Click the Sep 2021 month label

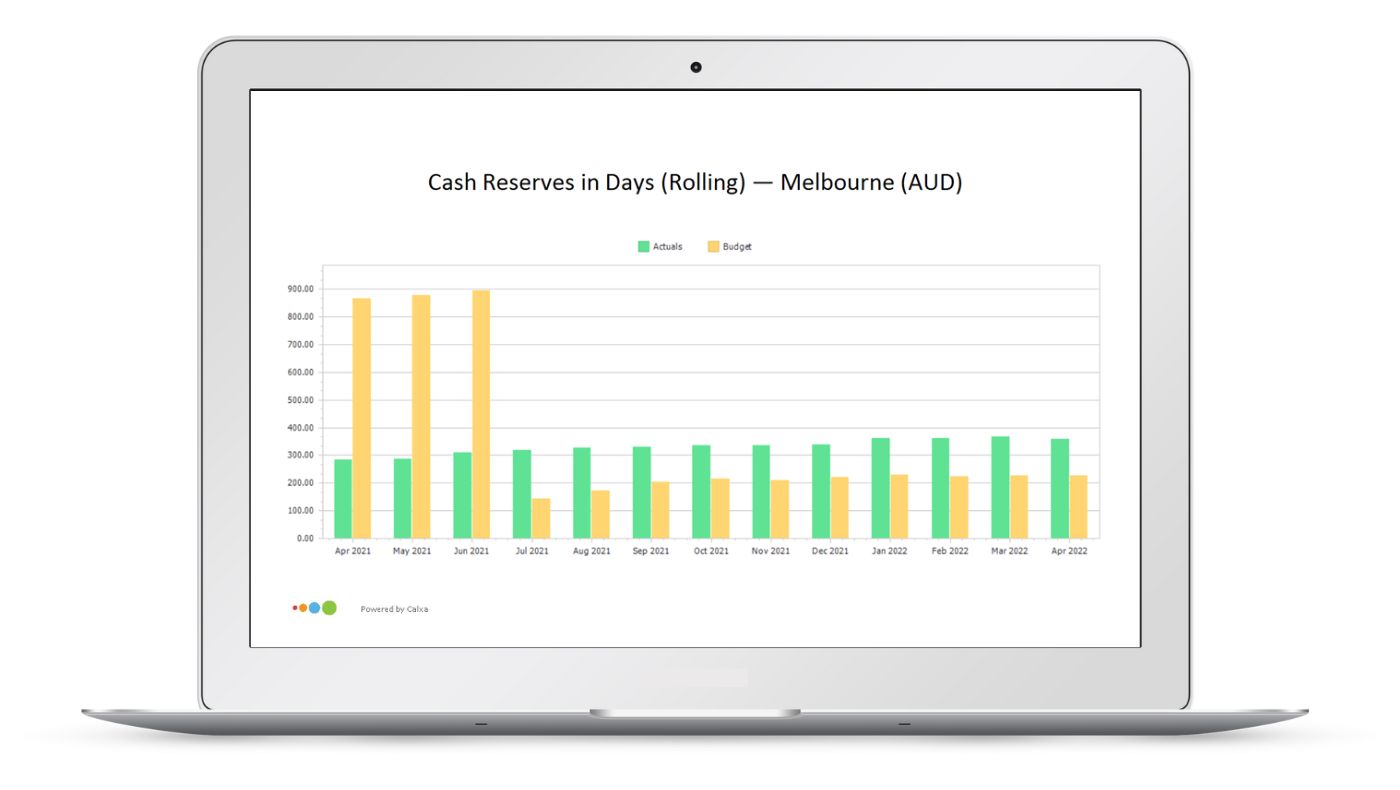650,550
